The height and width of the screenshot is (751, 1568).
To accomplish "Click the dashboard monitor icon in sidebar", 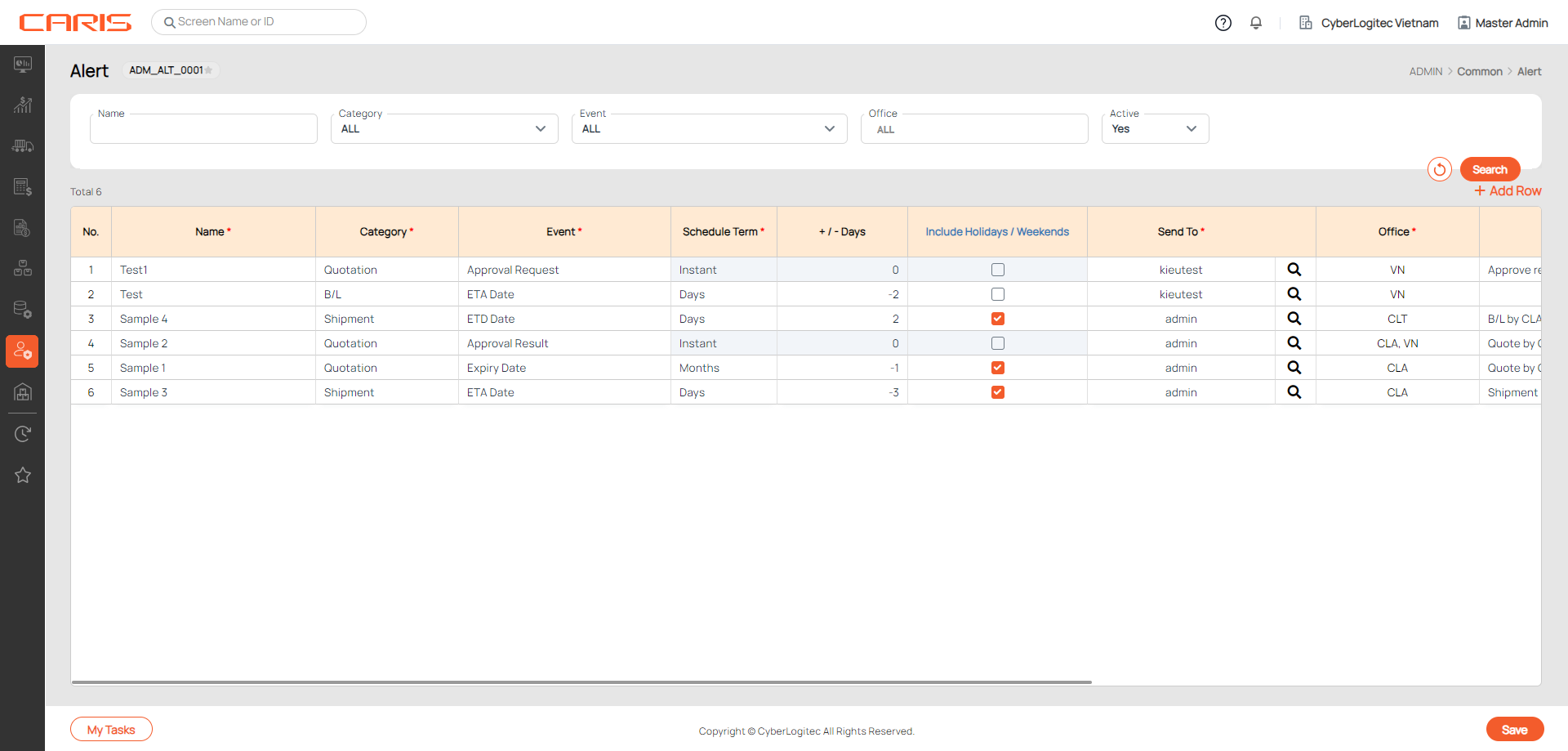I will [23, 64].
